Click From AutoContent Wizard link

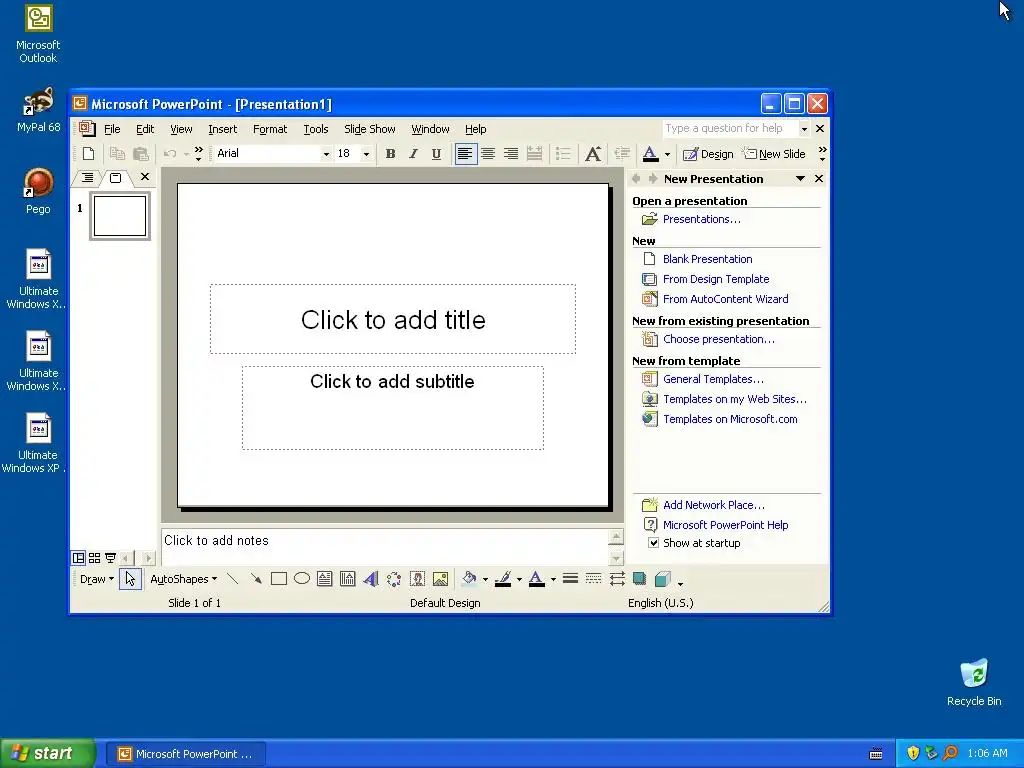(x=726, y=299)
